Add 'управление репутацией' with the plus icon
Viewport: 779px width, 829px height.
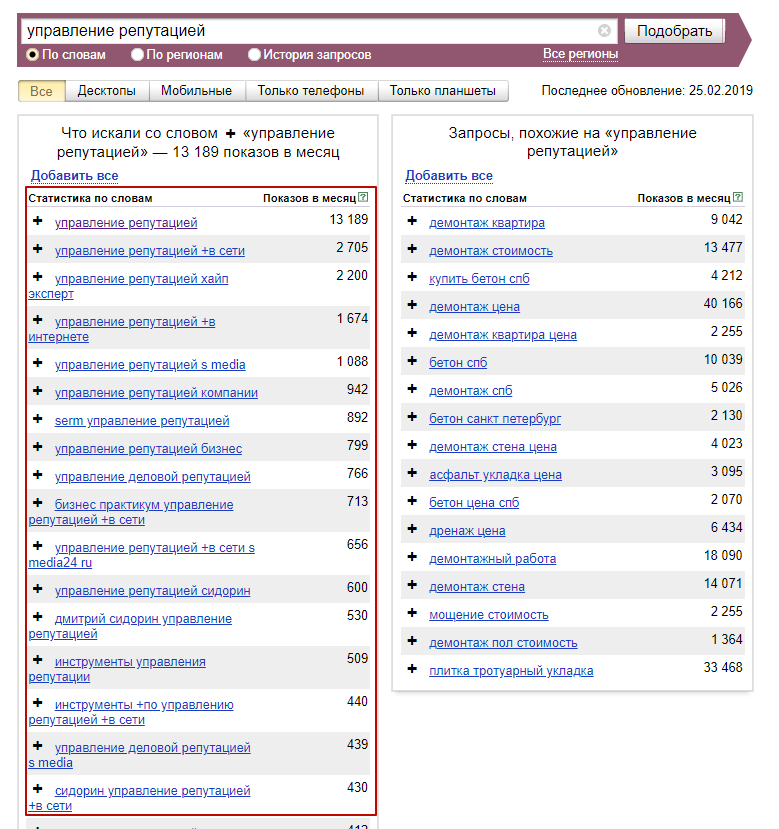point(38,221)
